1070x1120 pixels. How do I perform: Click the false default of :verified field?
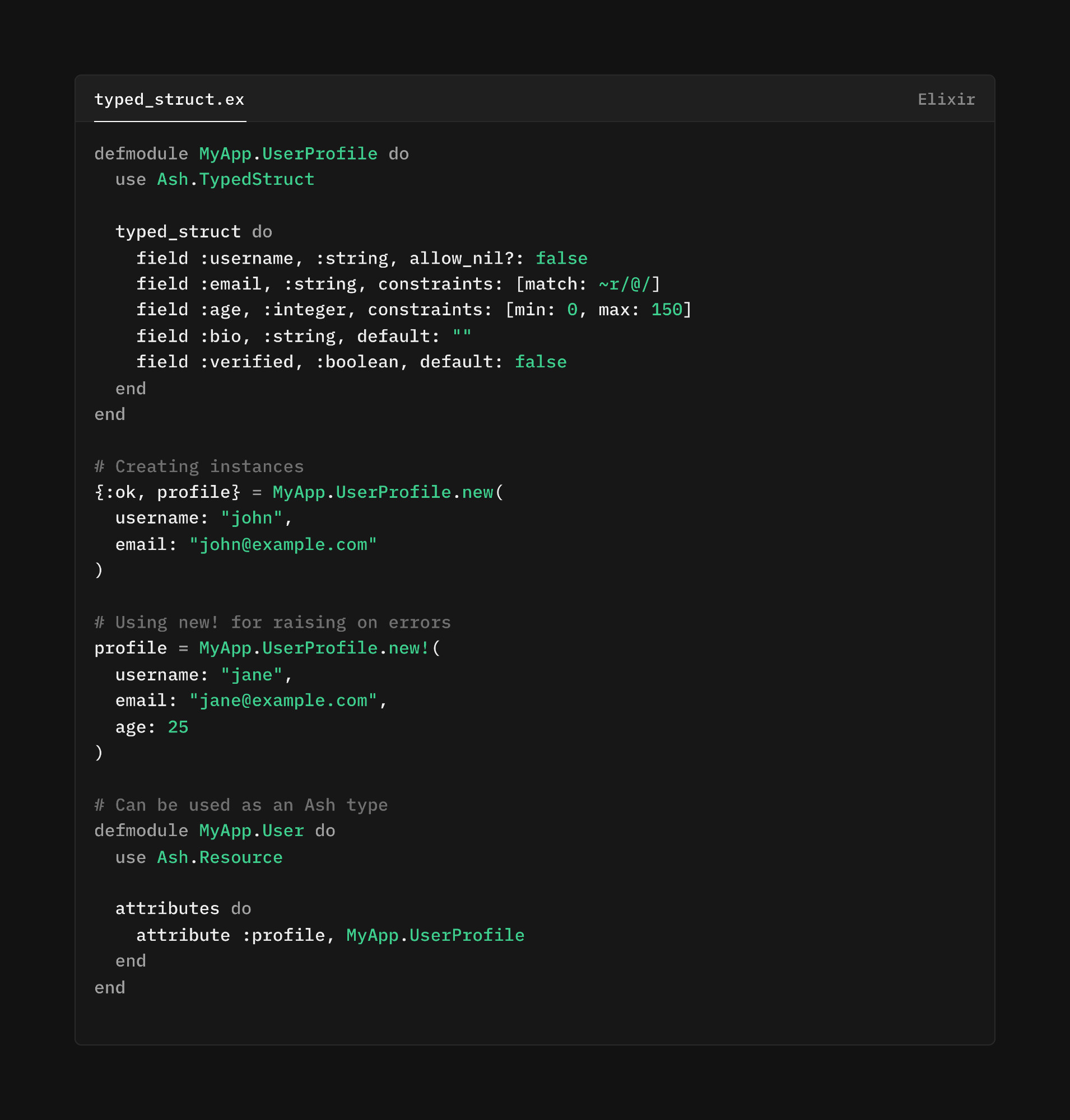(540, 362)
